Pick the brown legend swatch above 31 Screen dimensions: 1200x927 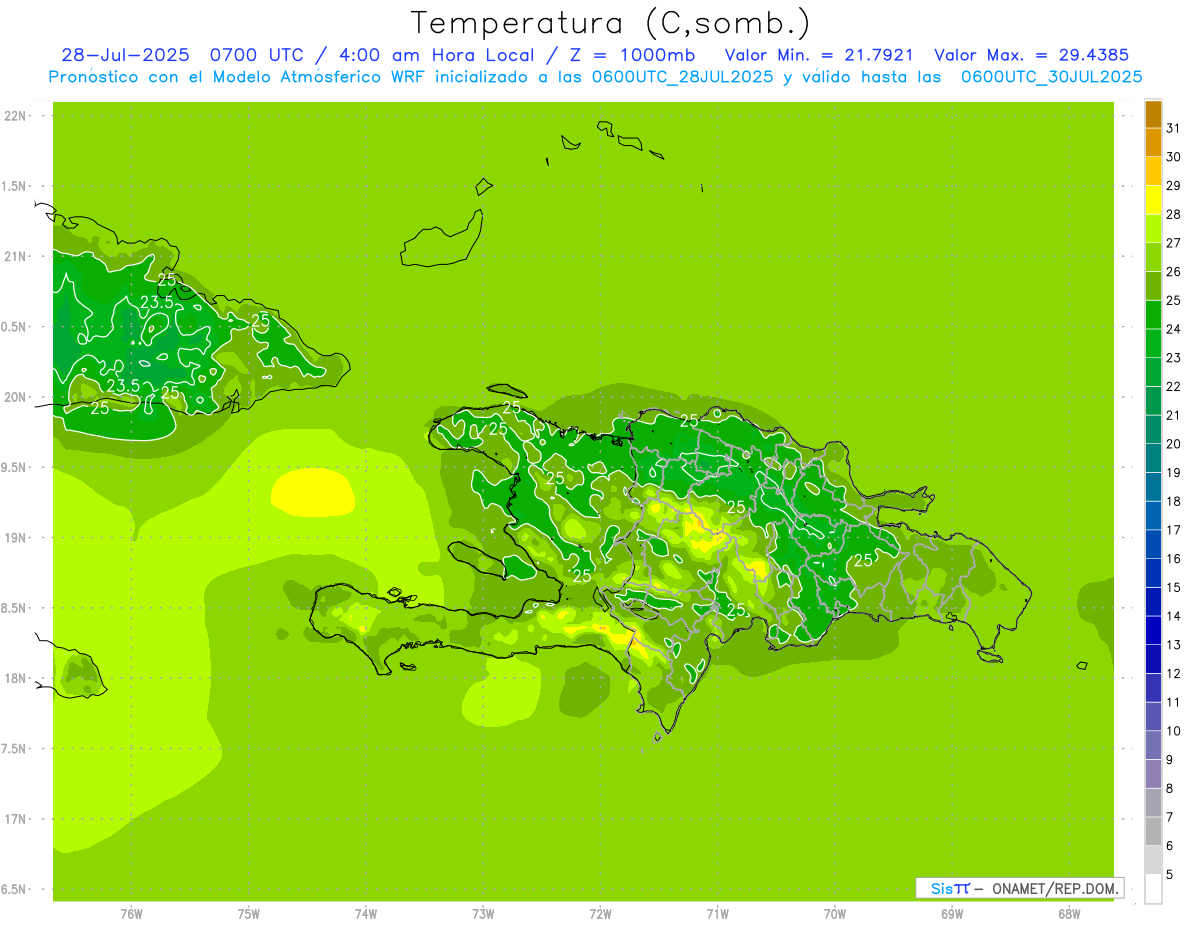point(1153,114)
